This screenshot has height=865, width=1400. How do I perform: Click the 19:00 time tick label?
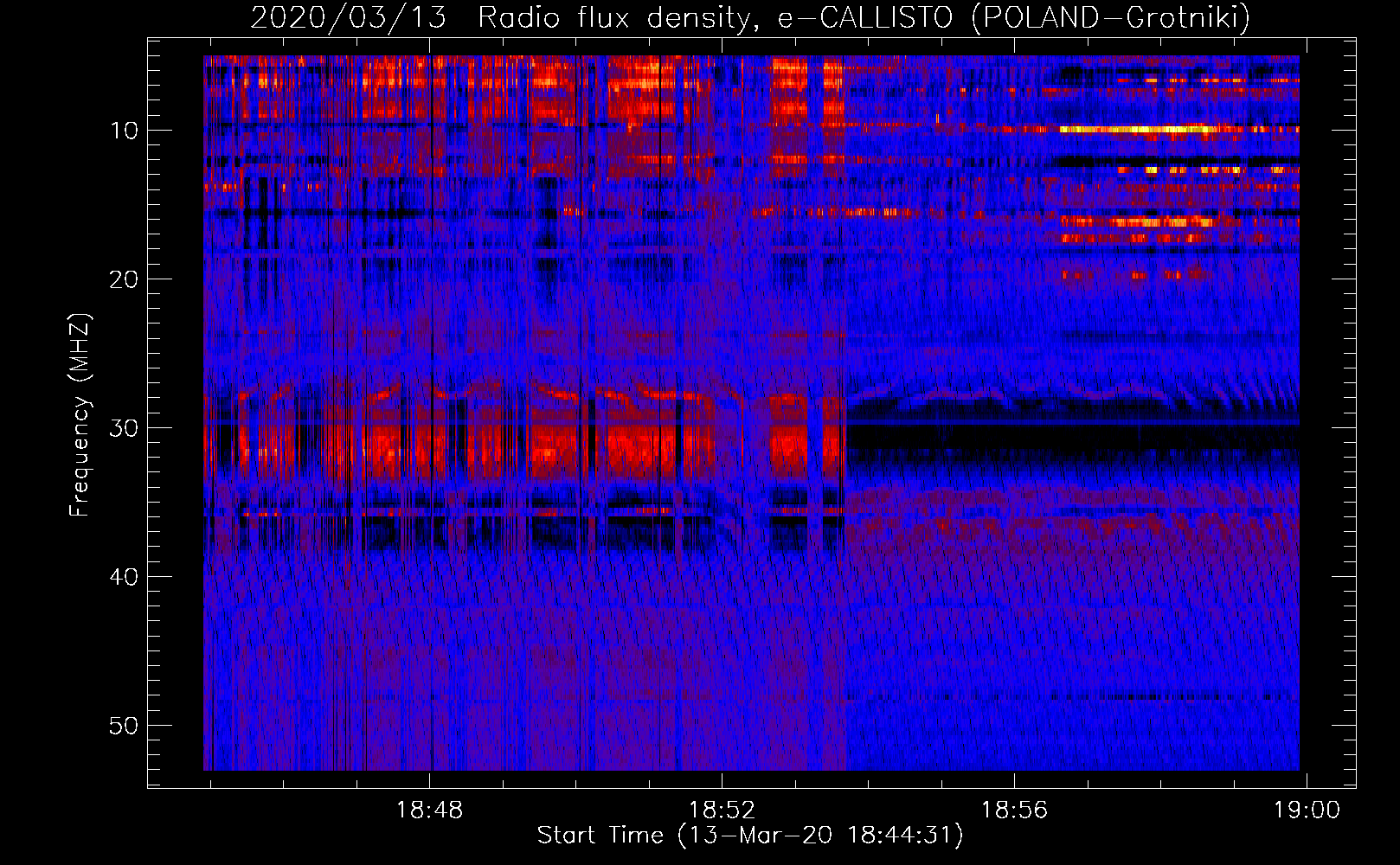(x=1306, y=811)
